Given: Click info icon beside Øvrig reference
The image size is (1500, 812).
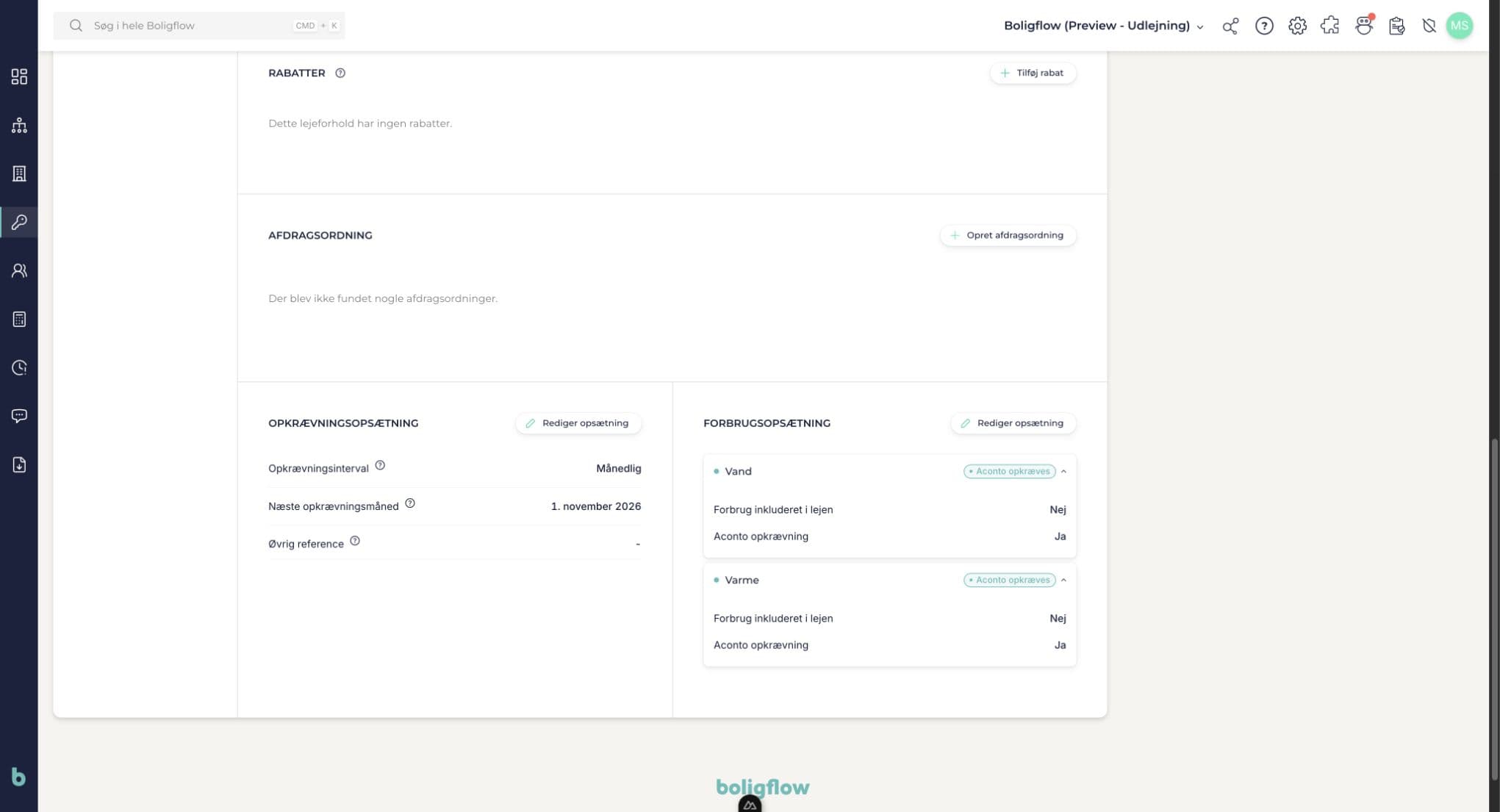Looking at the screenshot, I should (x=355, y=541).
